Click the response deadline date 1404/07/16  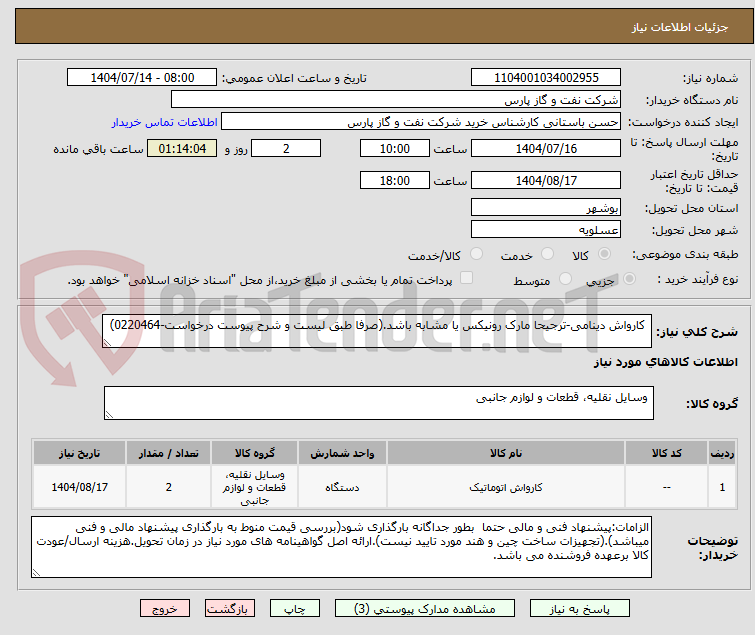(546, 148)
